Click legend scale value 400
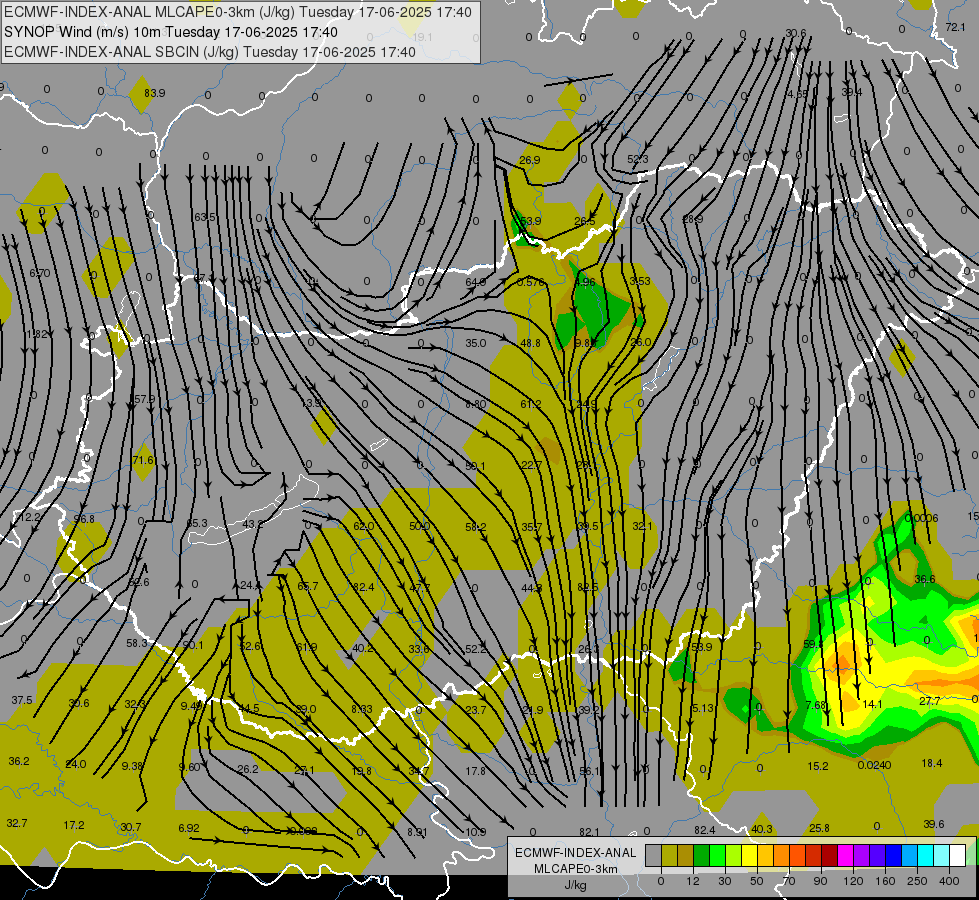Viewport: 979px width, 900px height. [x=949, y=881]
